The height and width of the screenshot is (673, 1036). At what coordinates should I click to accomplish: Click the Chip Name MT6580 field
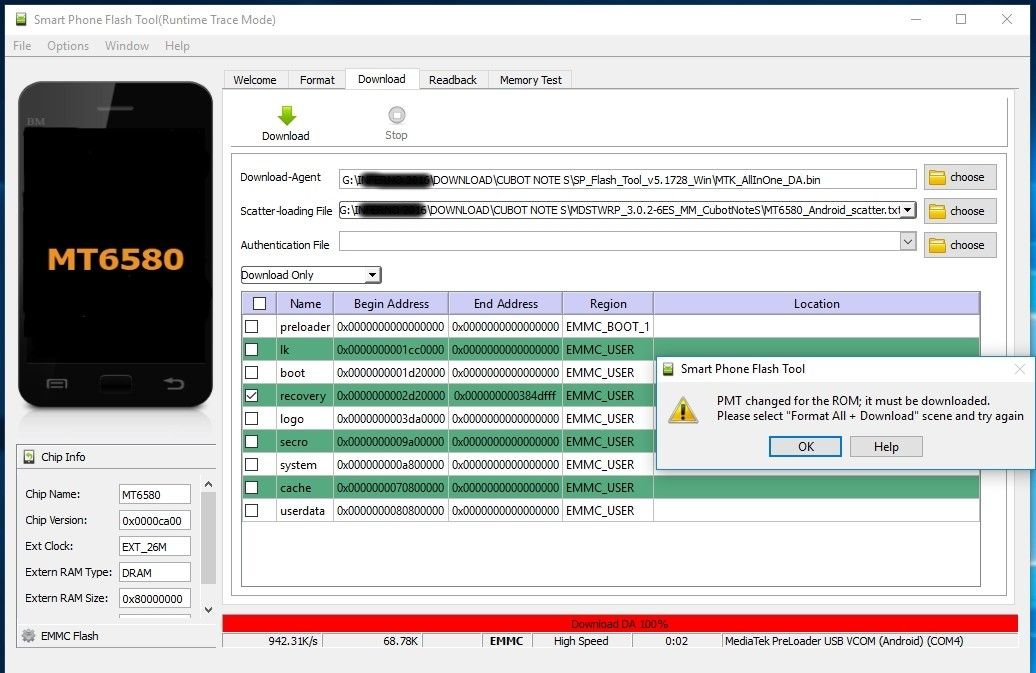click(x=155, y=495)
